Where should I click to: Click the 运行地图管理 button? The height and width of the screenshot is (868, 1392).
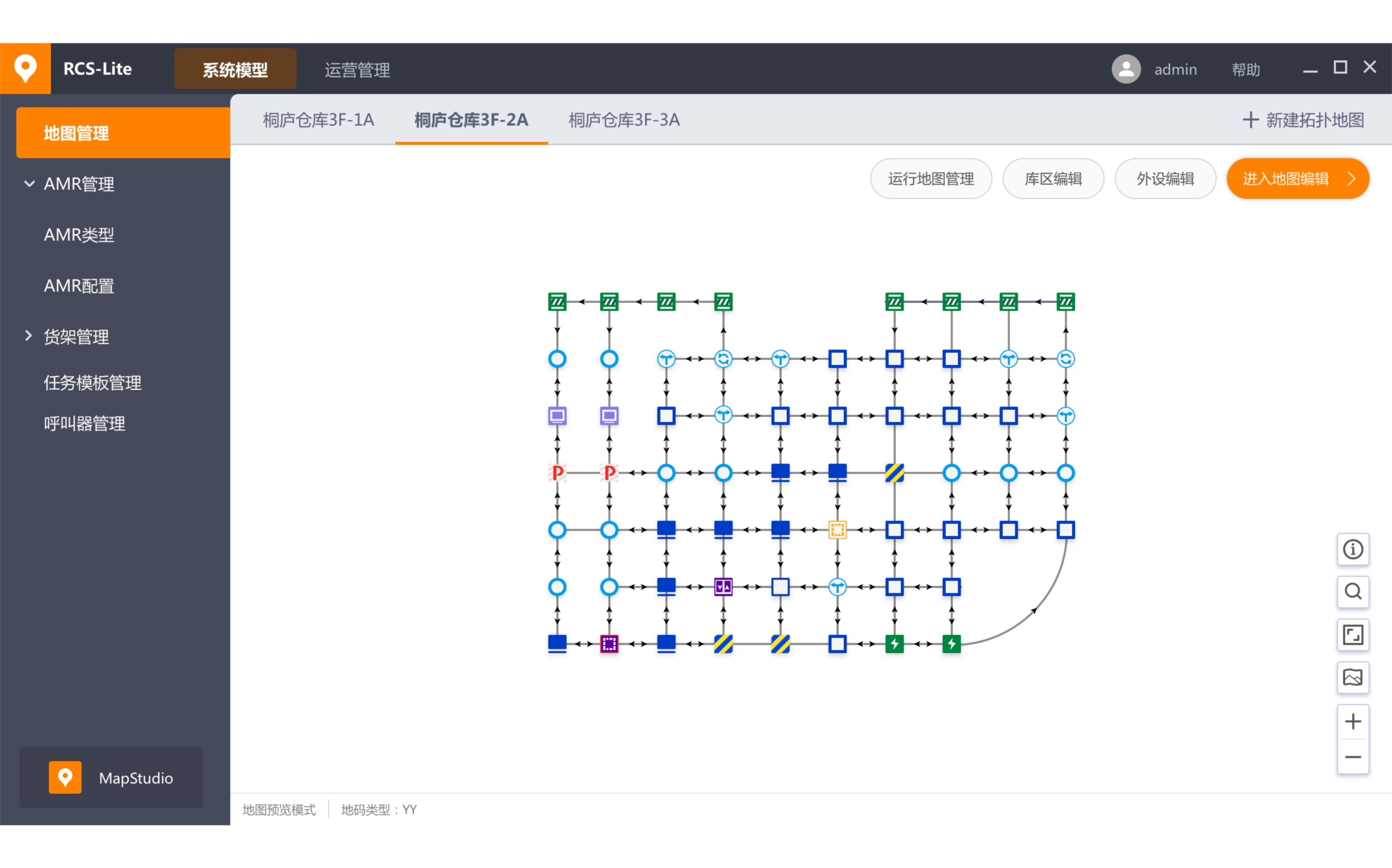click(931, 178)
